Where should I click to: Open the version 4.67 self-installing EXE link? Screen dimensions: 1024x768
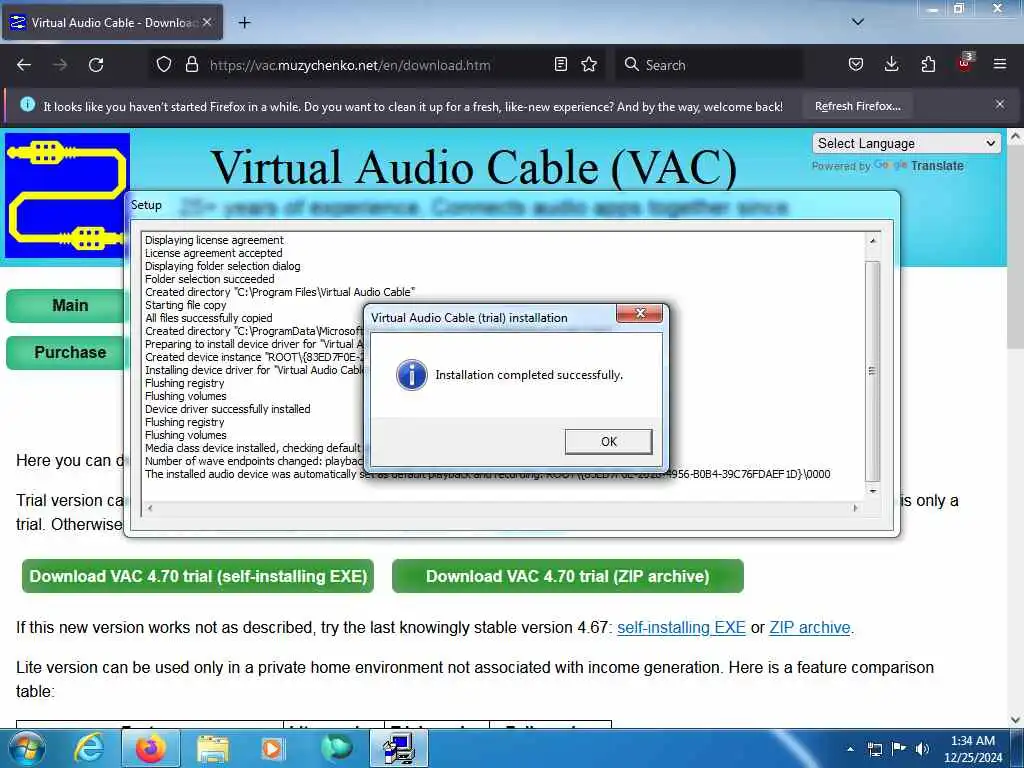point(681,628)
